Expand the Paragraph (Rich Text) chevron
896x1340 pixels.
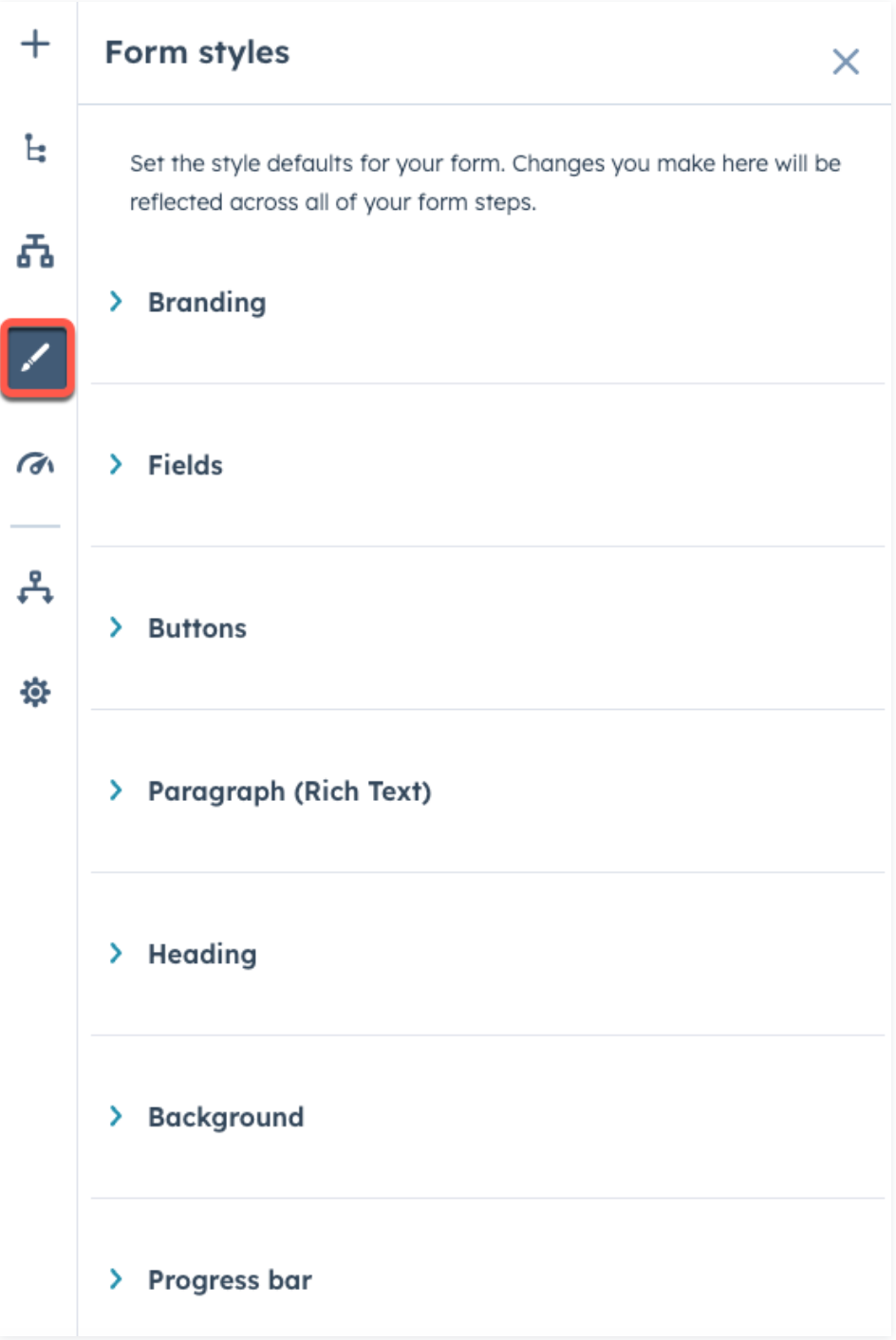click(x=116, y=791)
